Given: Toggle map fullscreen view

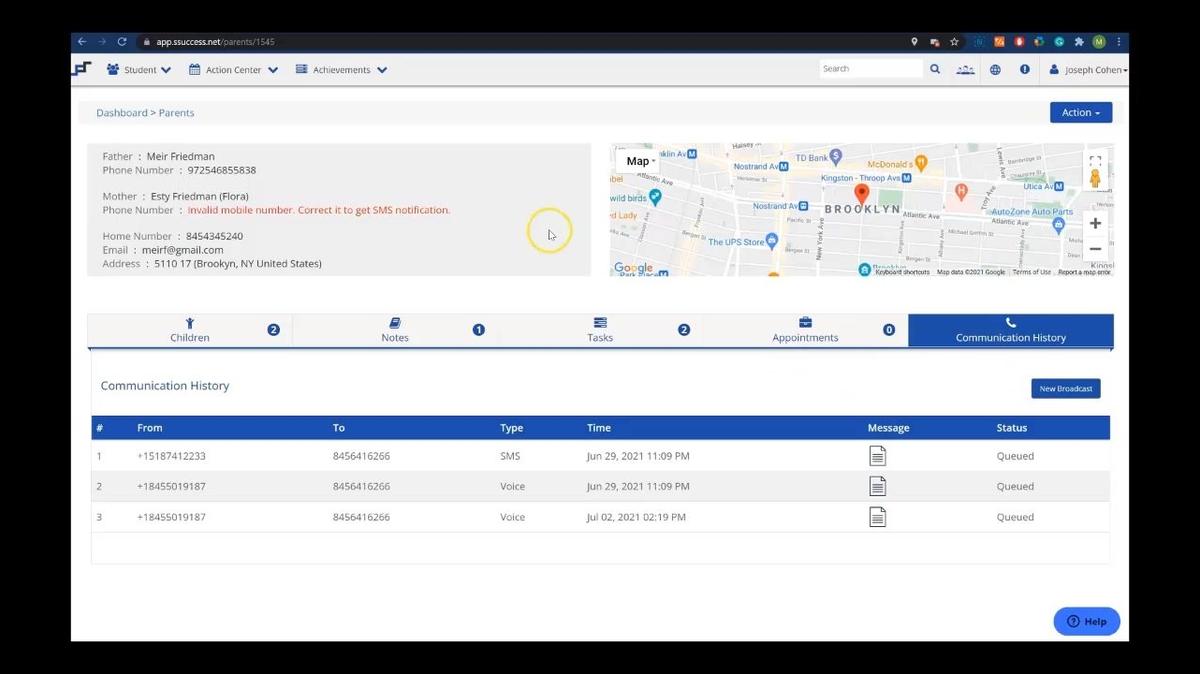Looking at the screenshot, I should coord(1095,161).
